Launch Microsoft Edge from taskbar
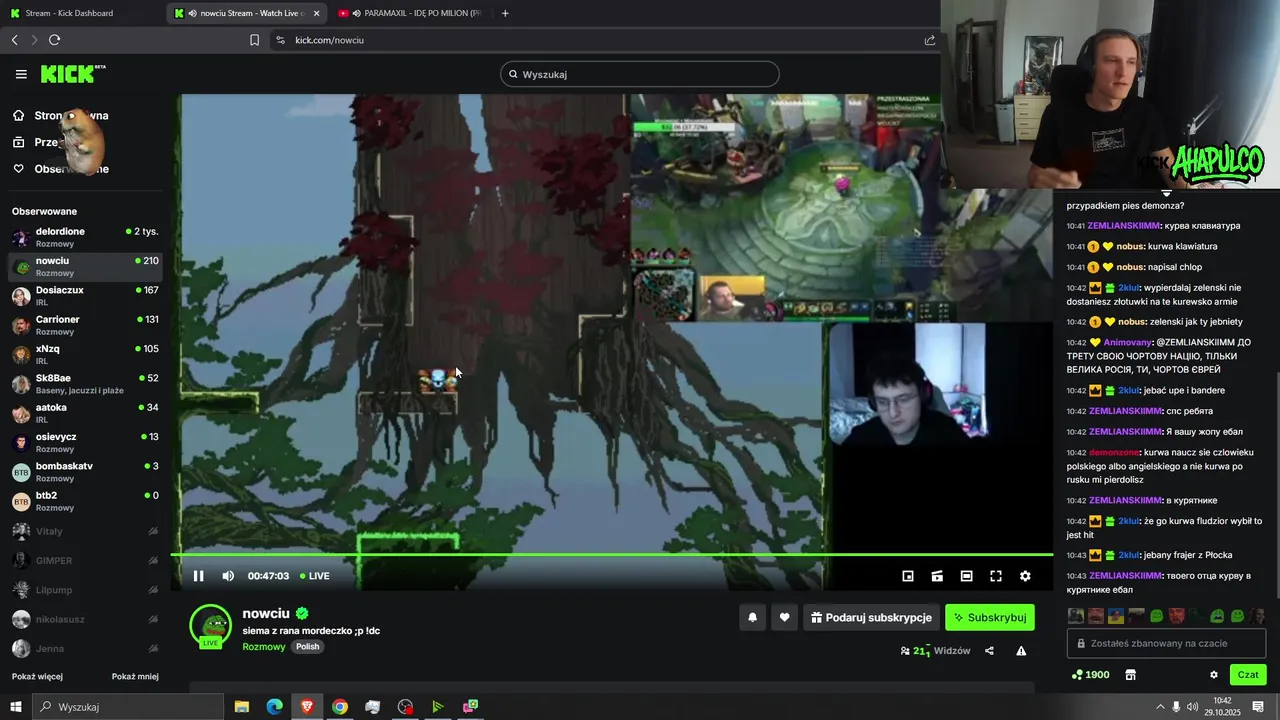This screenshot has height=720, width=1280. point(275,707)
